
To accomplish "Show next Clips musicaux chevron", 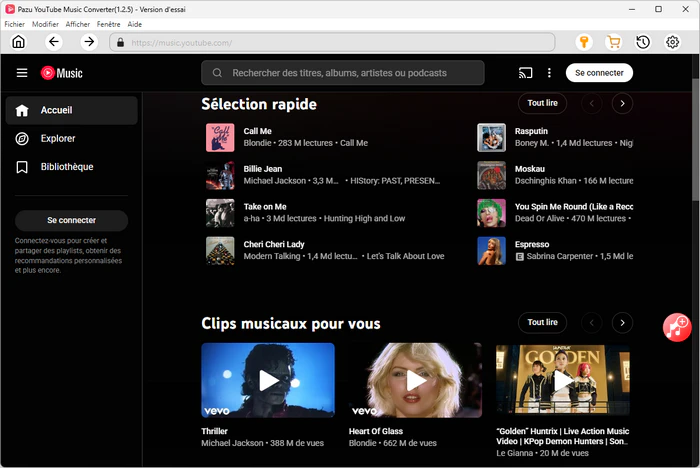I will (x=622, y=323).
